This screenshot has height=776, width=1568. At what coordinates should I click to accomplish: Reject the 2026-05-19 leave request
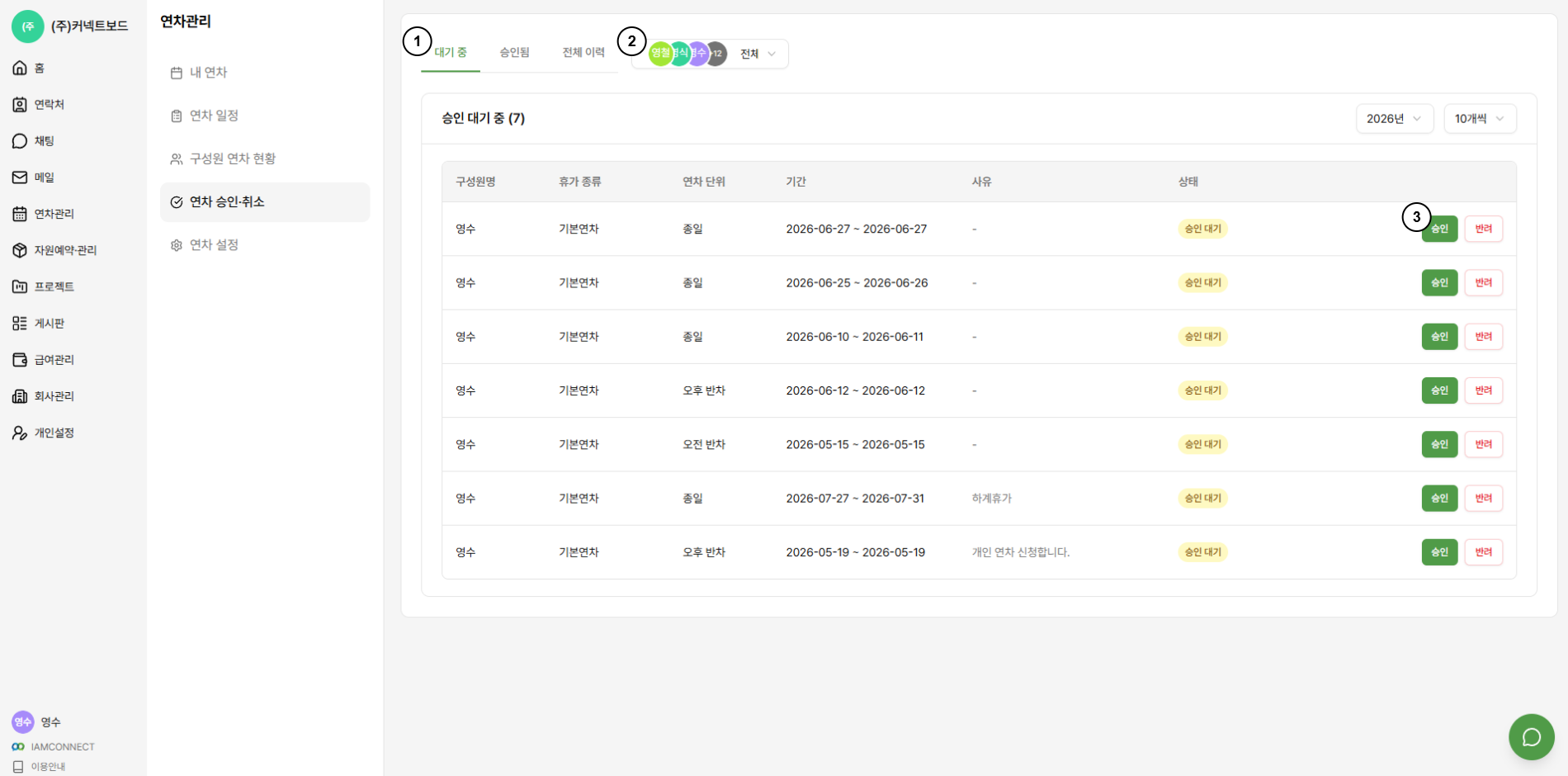(1483, 552)
